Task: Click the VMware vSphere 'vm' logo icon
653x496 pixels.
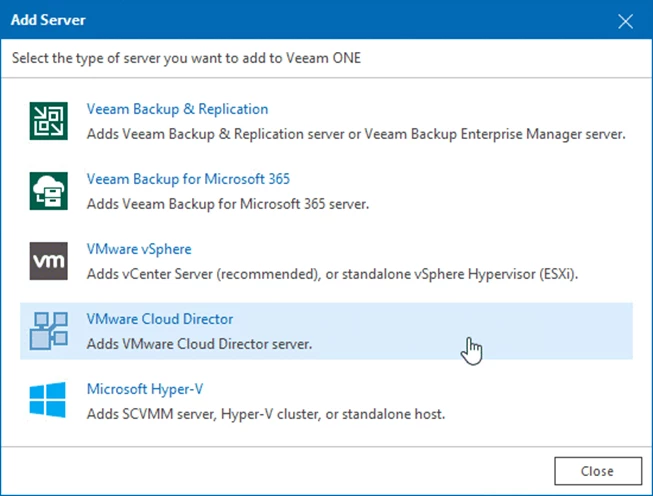Action: 48,260
